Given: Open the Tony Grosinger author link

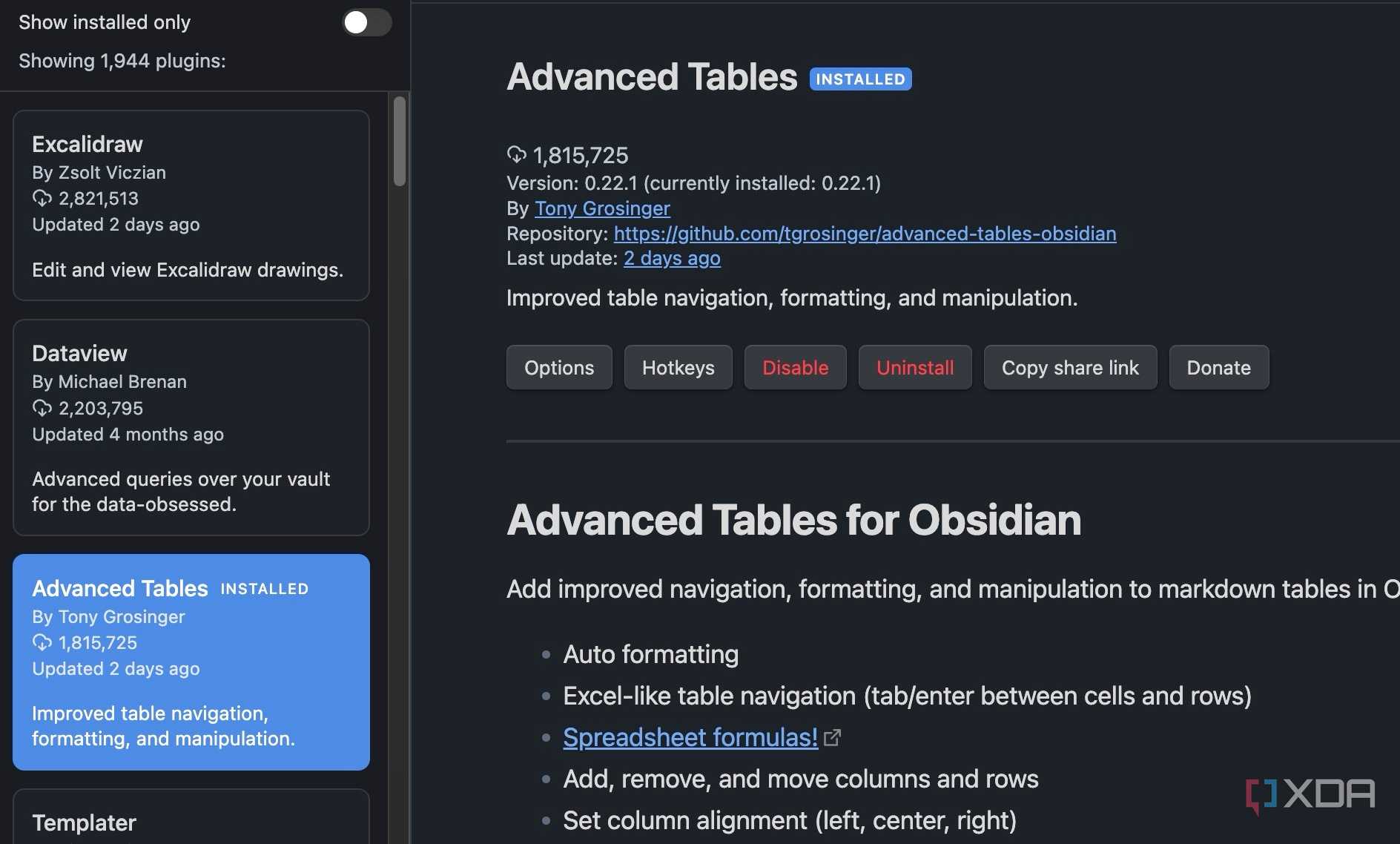Looking at the screenshot, I should tap(602, 208).
